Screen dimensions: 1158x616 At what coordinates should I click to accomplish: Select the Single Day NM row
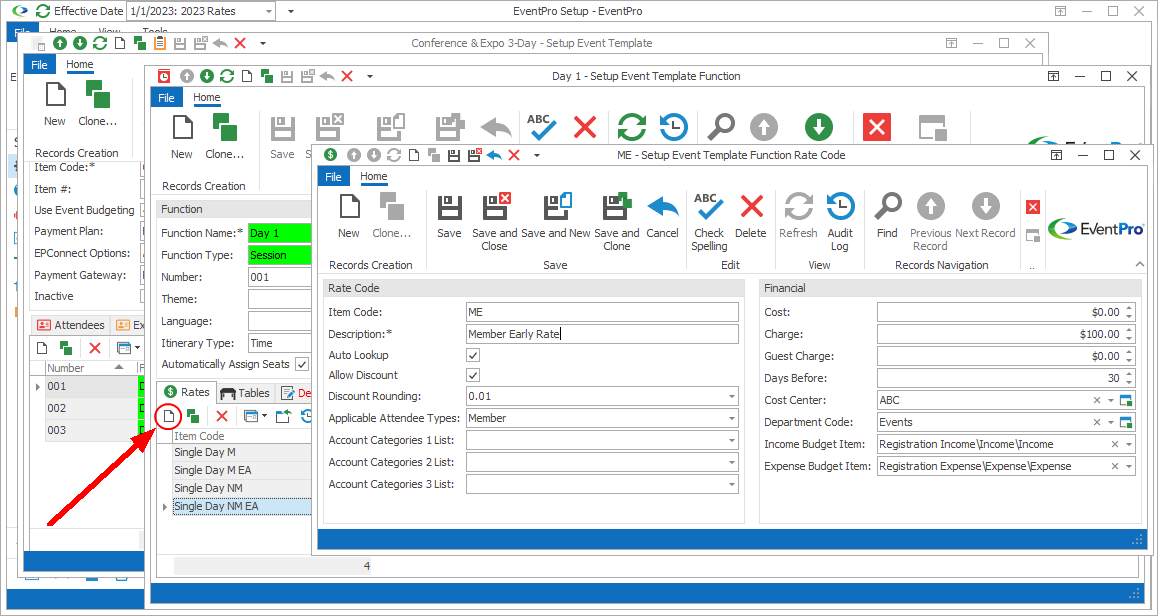242,488
